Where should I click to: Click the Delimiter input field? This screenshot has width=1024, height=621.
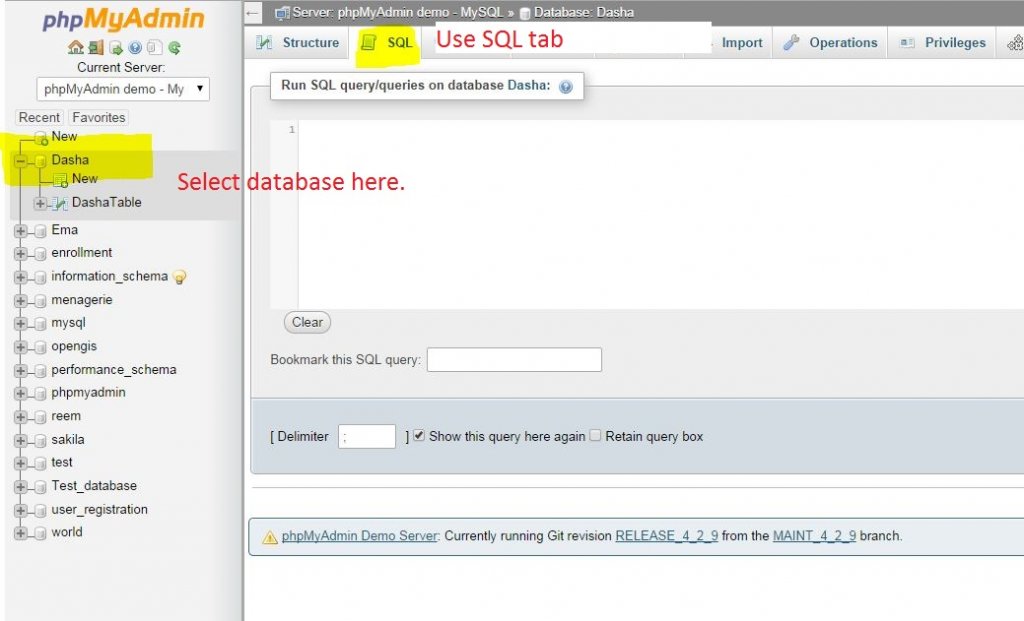(366, 436)
